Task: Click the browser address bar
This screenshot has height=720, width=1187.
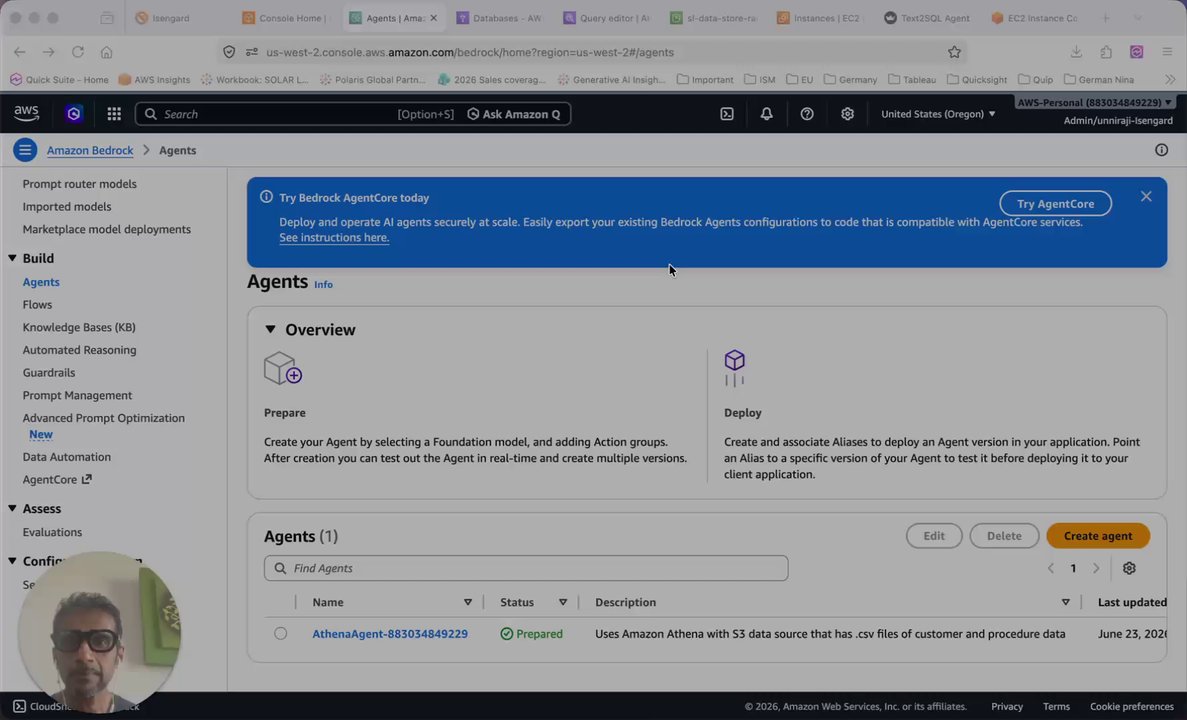Action: [x=590, y=52]
